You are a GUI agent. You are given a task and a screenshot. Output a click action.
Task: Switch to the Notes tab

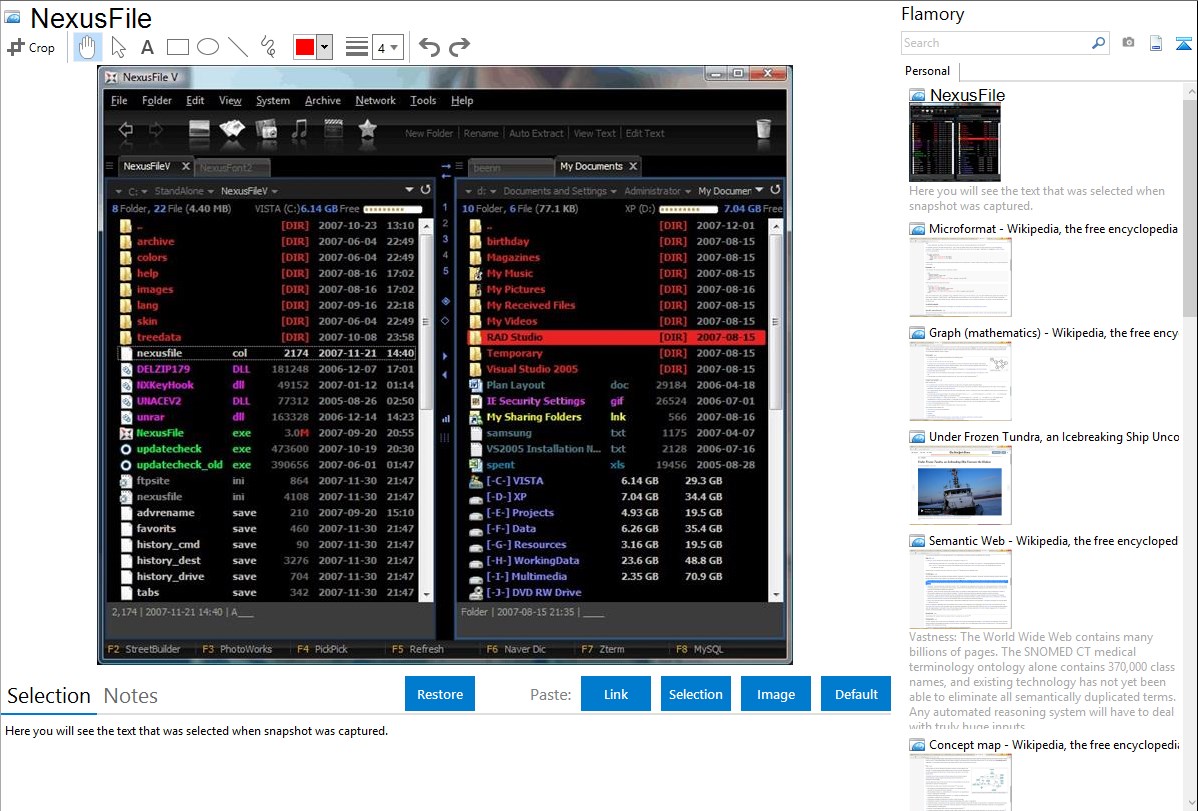131,696
